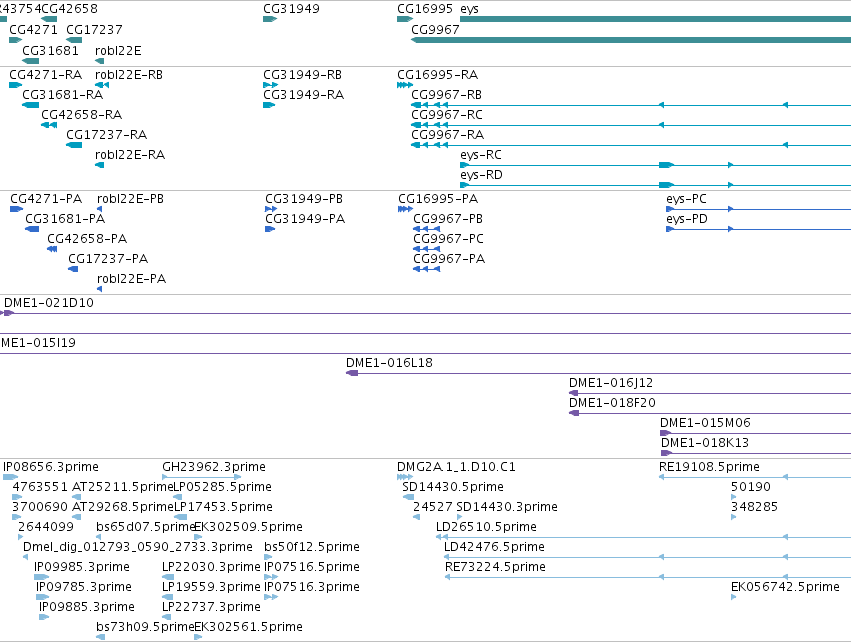Viewport: 851px width, 642px height.
Task: Select EST EK302561.5prime
Action: 249,628
